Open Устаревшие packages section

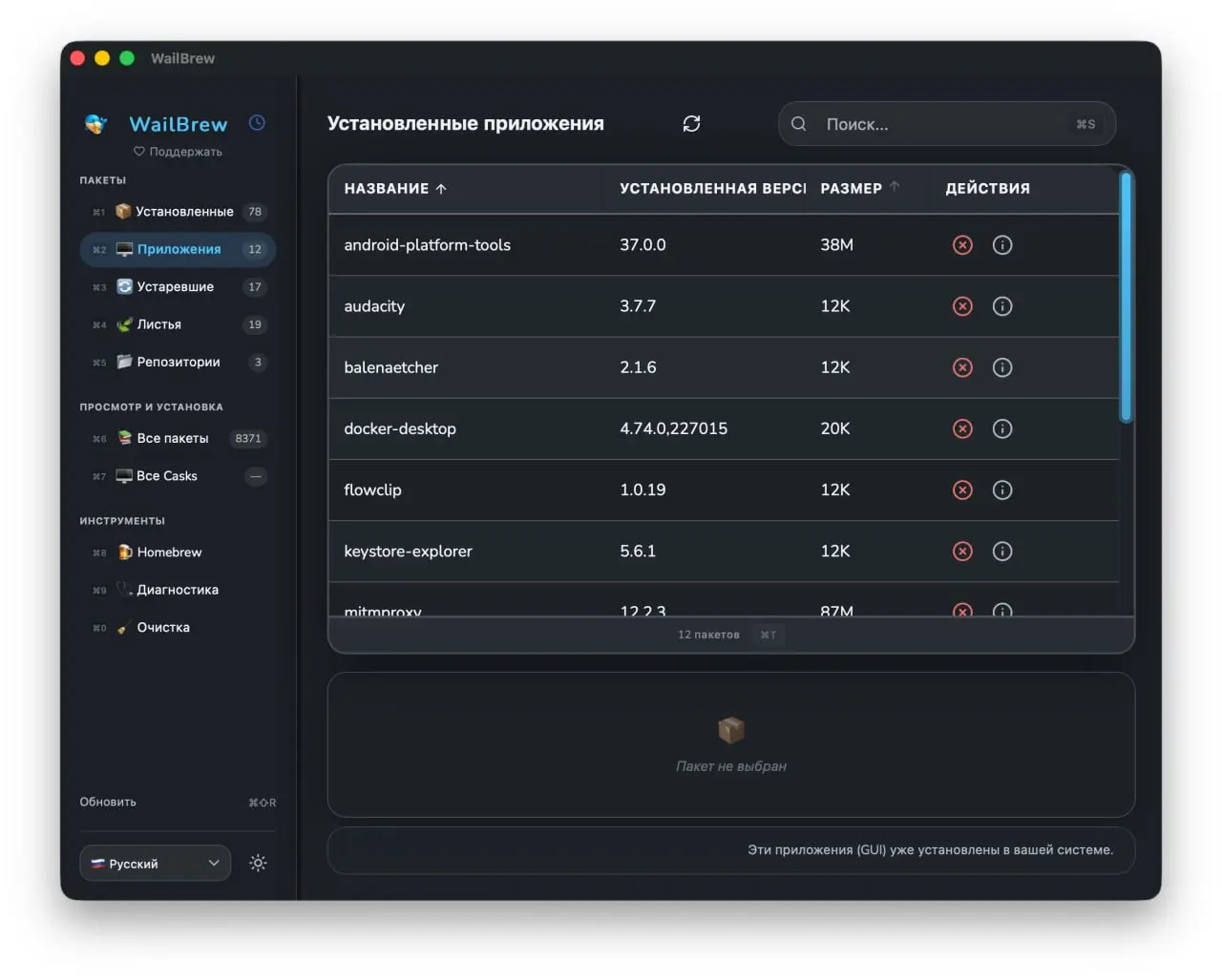click(x=178, y=286)
